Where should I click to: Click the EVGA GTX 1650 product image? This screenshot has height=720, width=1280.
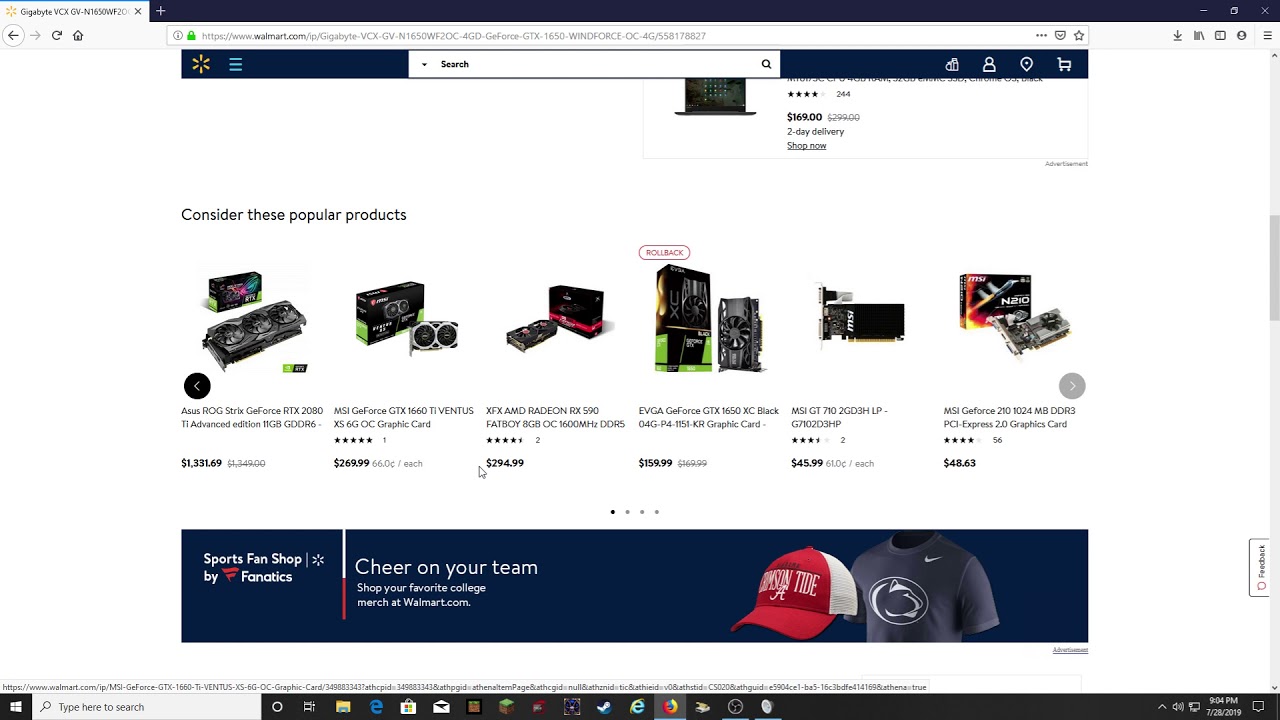coord(710,320)
